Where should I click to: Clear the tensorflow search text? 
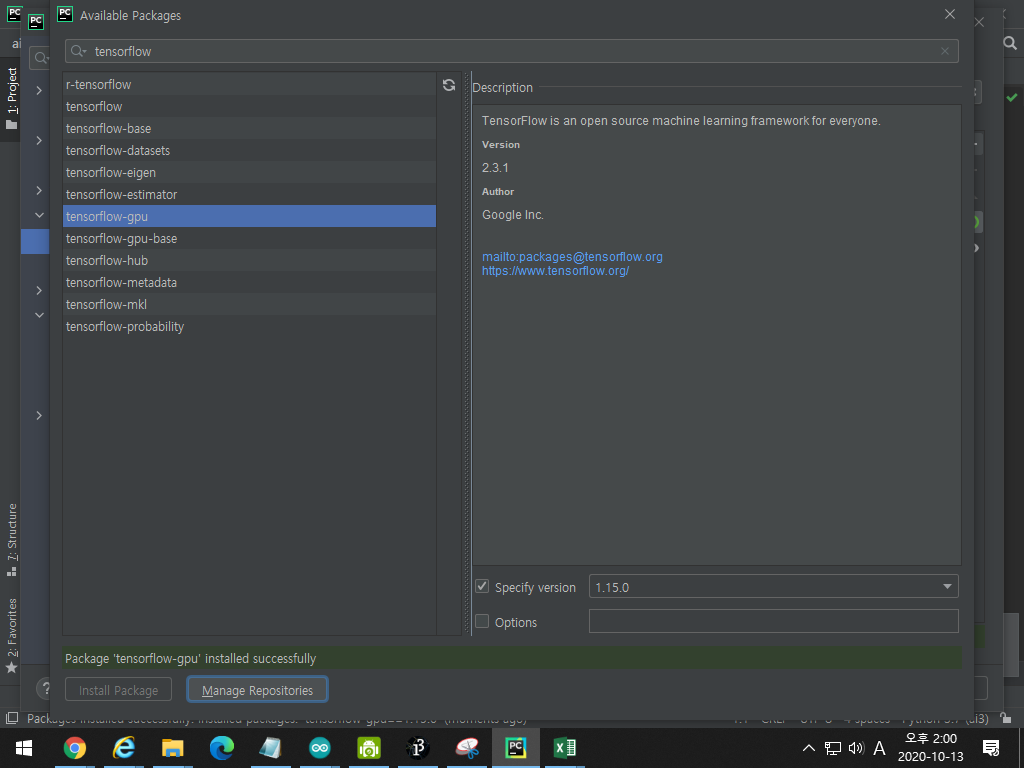(944, 51)
